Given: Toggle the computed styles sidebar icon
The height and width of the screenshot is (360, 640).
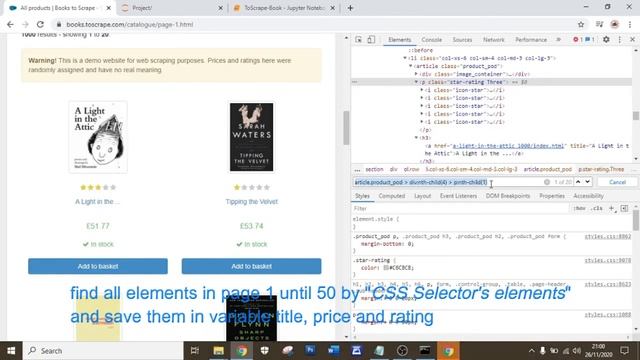Looking at the screenshot, I should click(624, 209).
